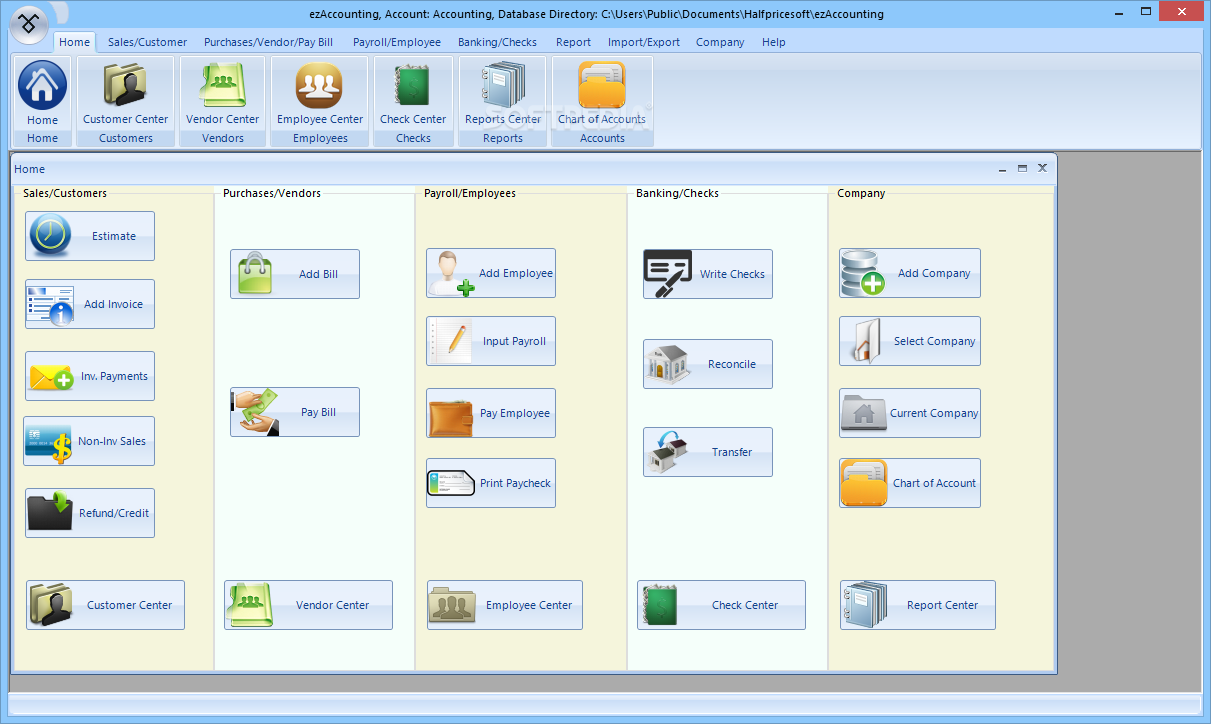This screenshot has width=1211, height=724.
Task: Click Select Company
Action: coord(910,341)
